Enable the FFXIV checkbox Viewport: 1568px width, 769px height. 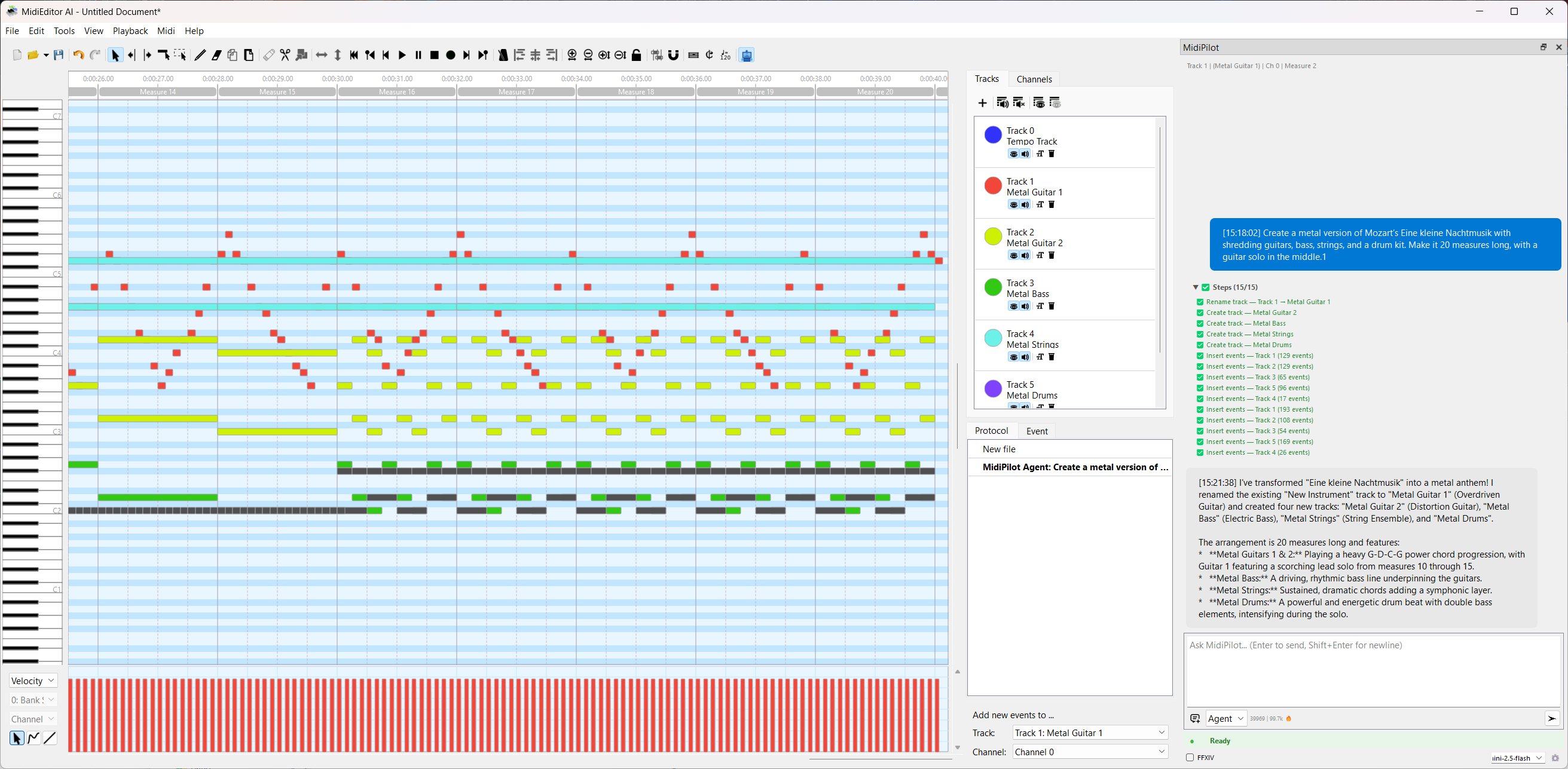pos(1190,758)
